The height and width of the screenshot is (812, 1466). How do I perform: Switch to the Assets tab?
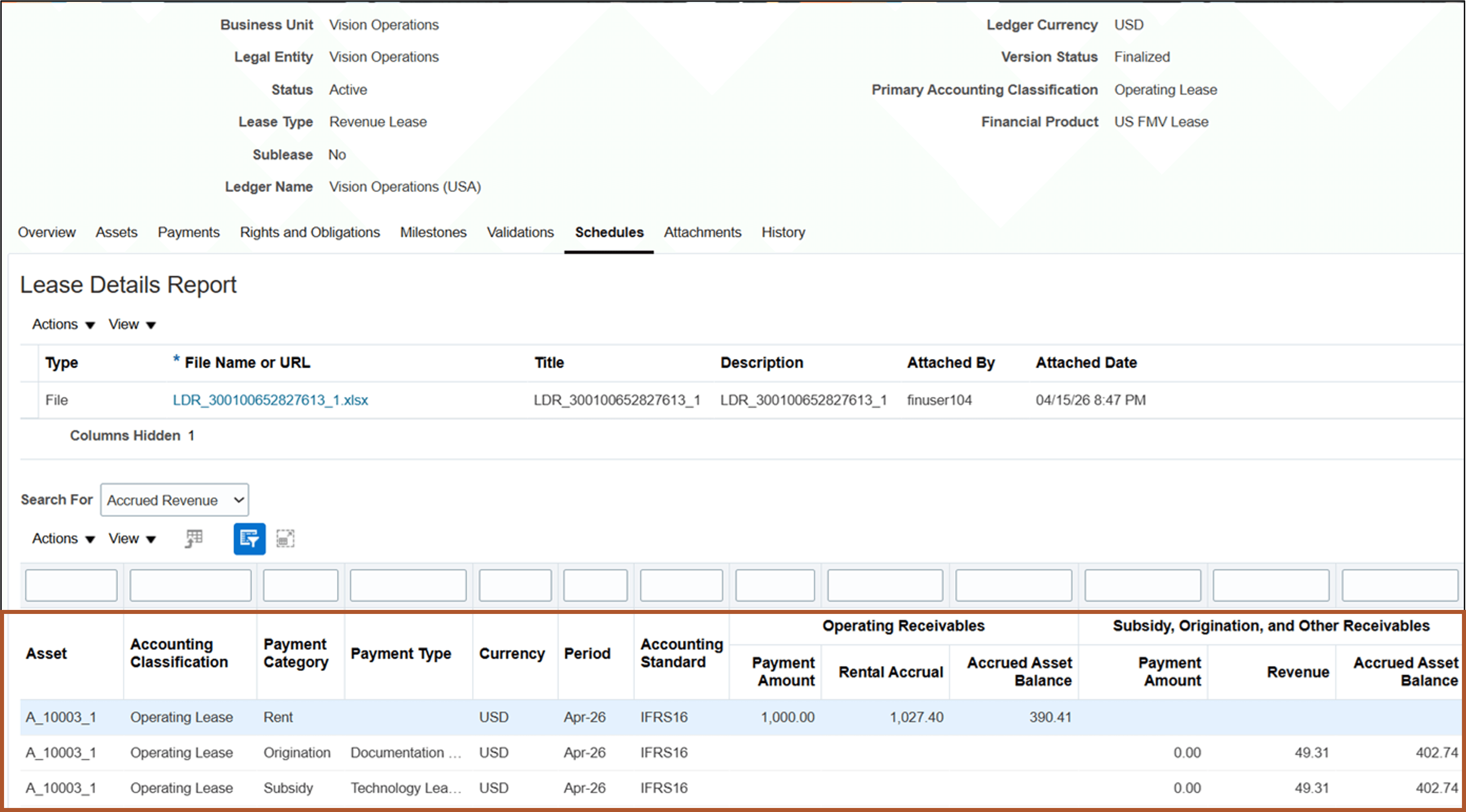coord(117,232)
